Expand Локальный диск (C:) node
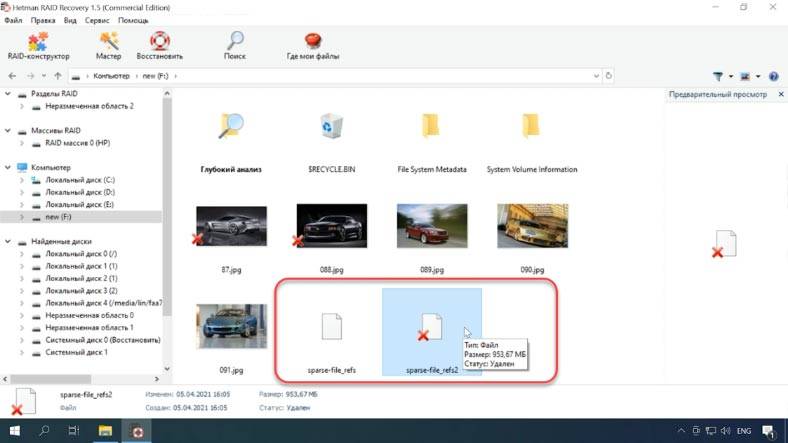This screenshot has height=443, width=788. pyautogui.click(x=22, y=180)
